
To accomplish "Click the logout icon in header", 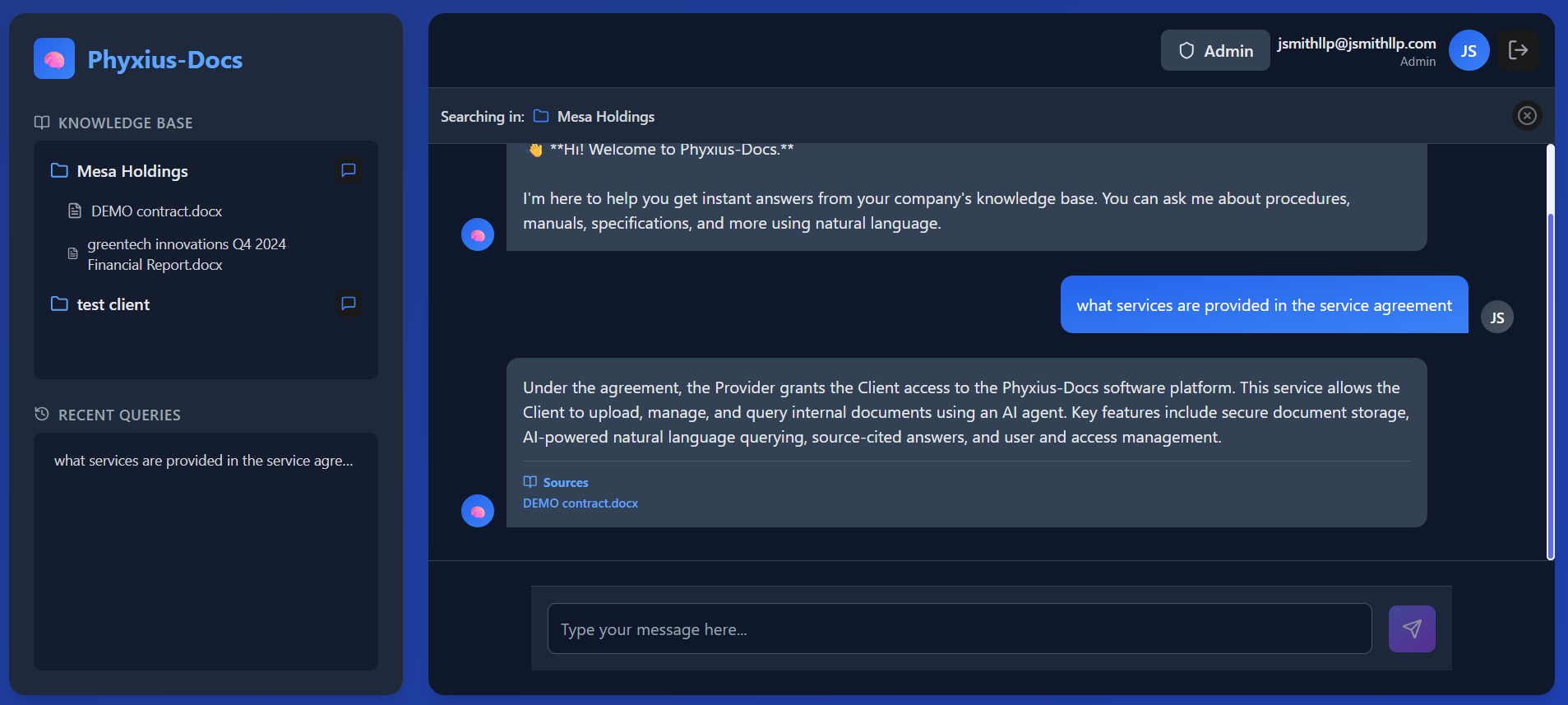I will [x=1518, y=50].
